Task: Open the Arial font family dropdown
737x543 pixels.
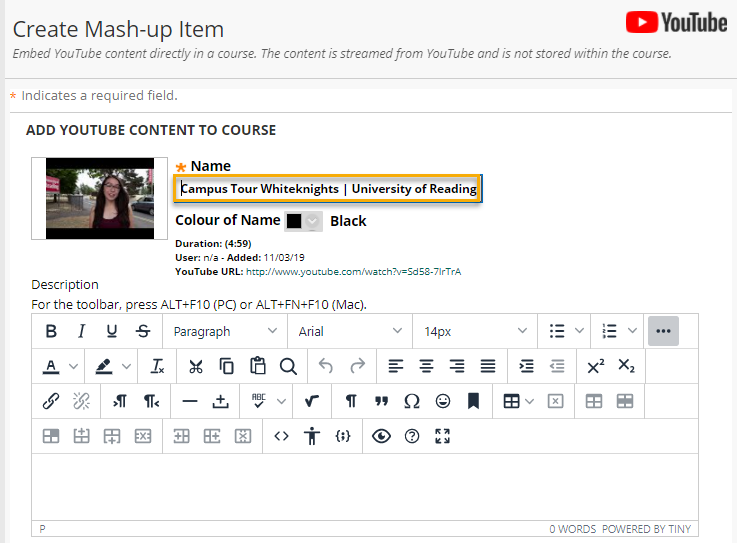Action: click(350, 331)
